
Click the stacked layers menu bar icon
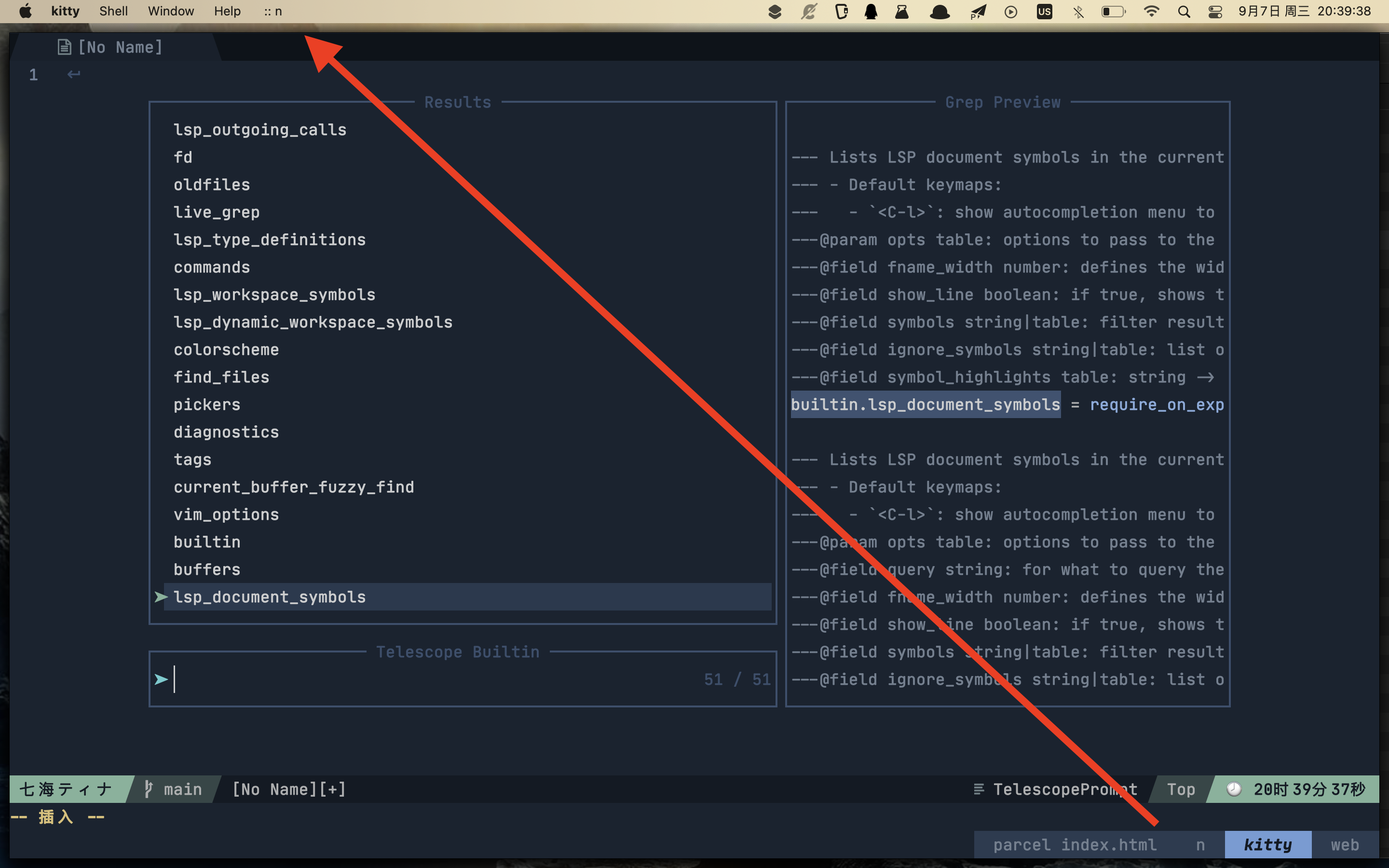pos(775,12)
